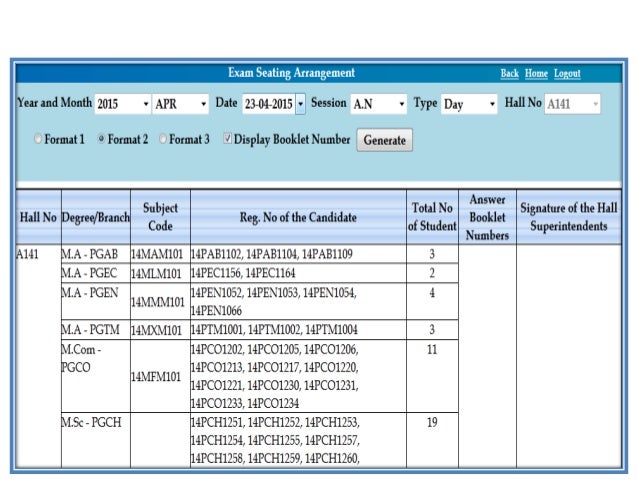Click Reg. No of the Candidate header
Viewport: 638px width, 479px height.
[298, 217]
